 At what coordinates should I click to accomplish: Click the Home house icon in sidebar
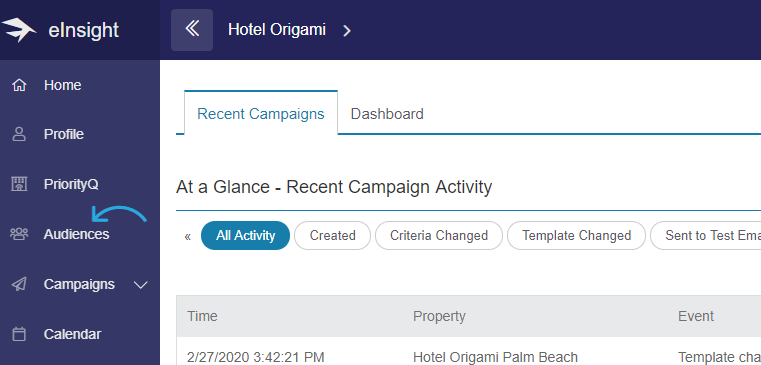click(x=19, y=85)
